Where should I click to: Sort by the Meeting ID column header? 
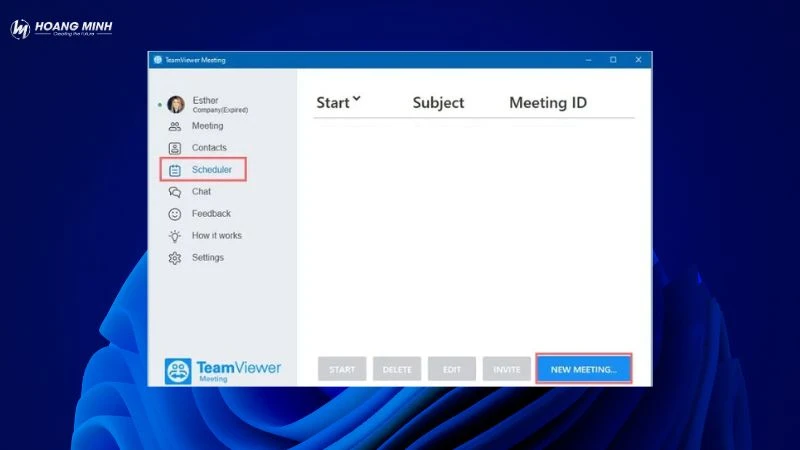point(548,103)
